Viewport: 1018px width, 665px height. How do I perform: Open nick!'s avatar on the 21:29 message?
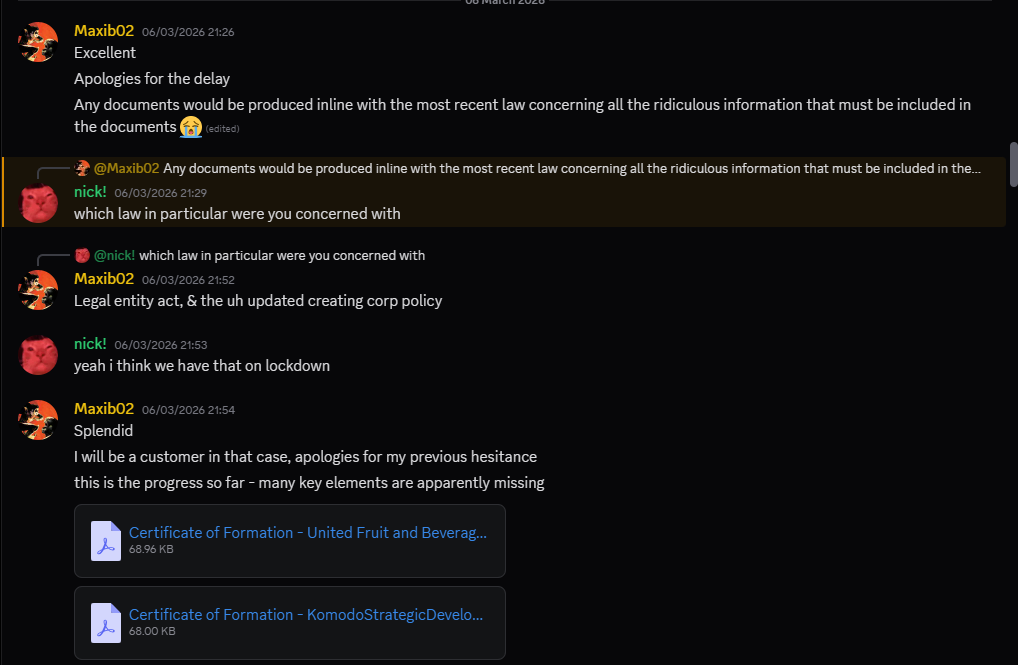click(38, 203)
